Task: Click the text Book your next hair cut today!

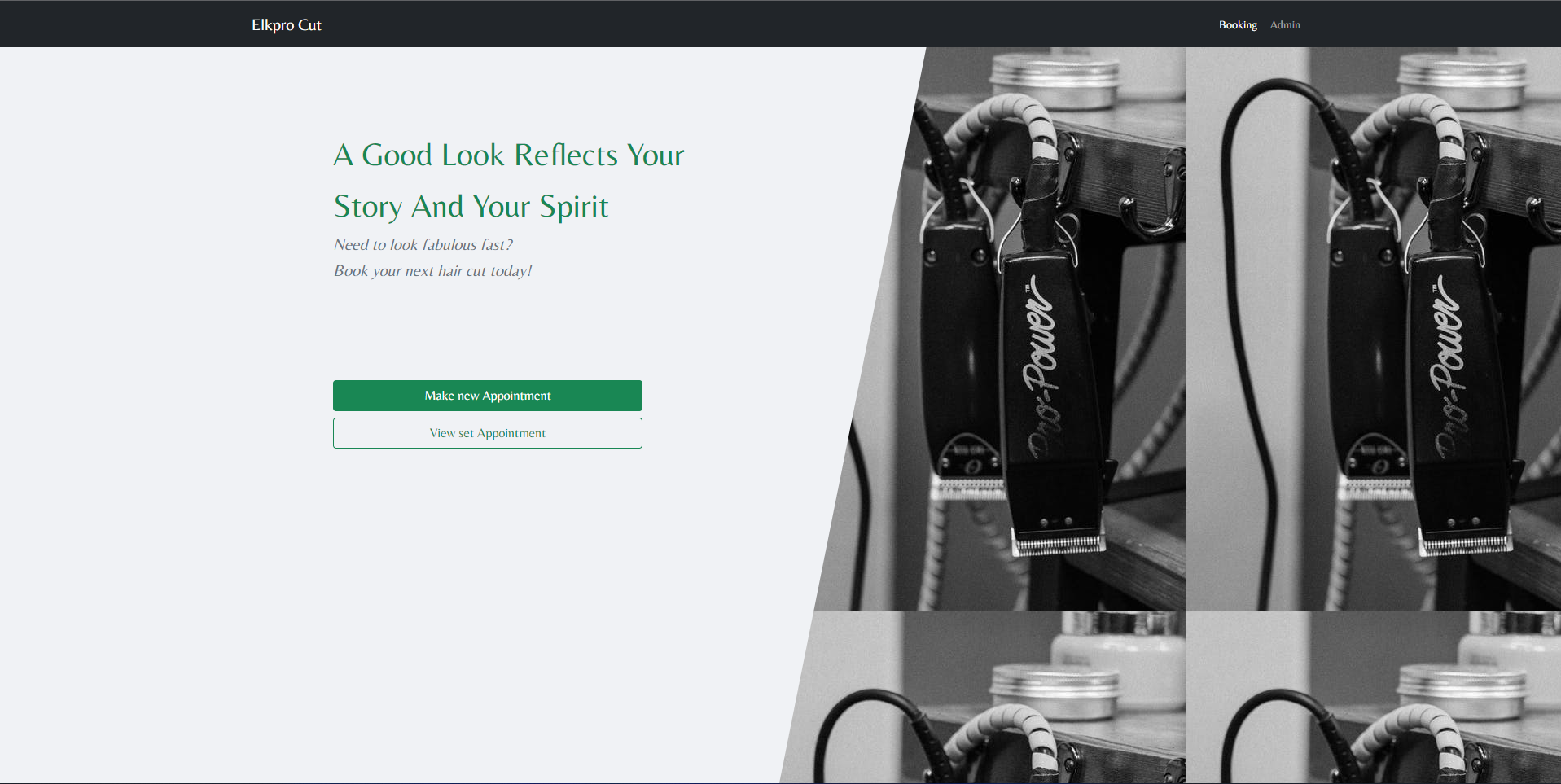Action: (433, 271)
